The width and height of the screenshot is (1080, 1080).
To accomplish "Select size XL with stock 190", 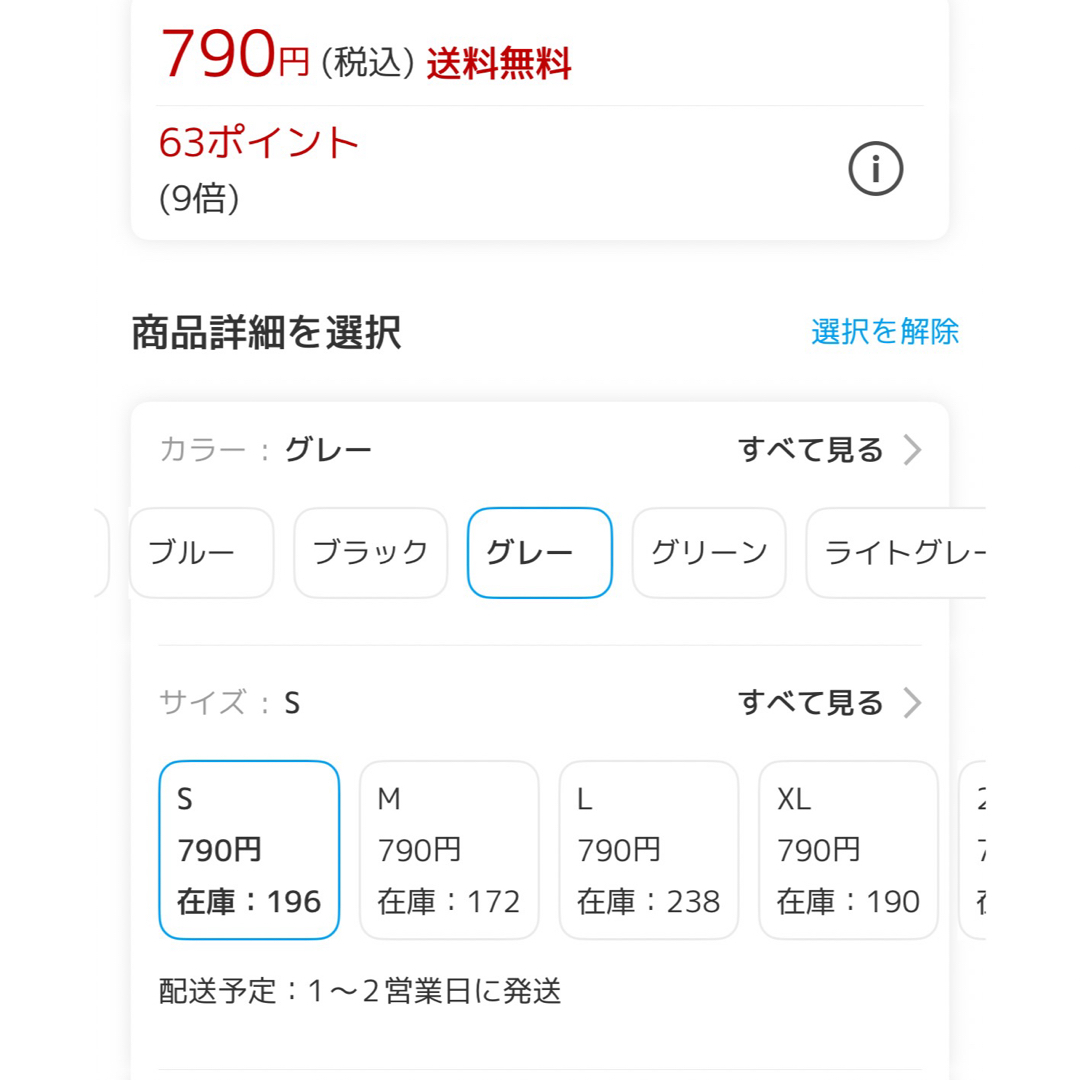I will 849,850.
